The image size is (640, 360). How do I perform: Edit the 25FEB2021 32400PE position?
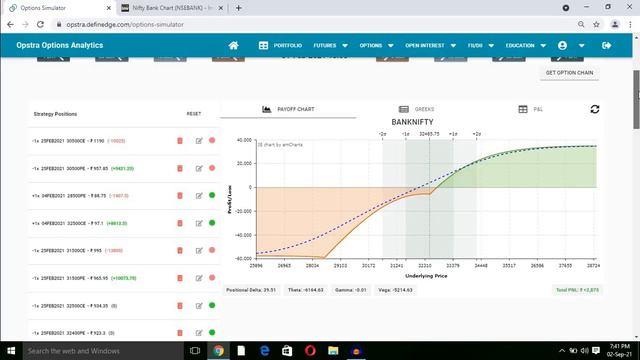pyautogui.click(x=199, y=333)
